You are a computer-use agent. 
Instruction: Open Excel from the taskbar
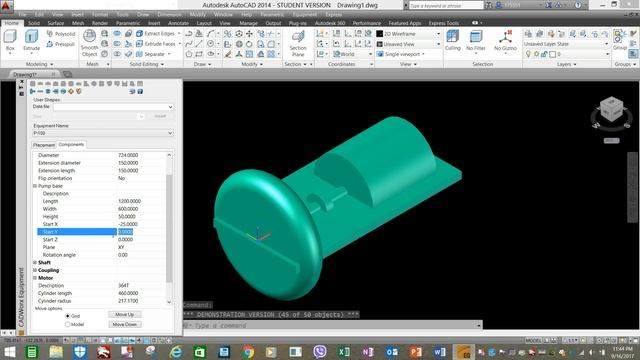click(x=344, y=351)
